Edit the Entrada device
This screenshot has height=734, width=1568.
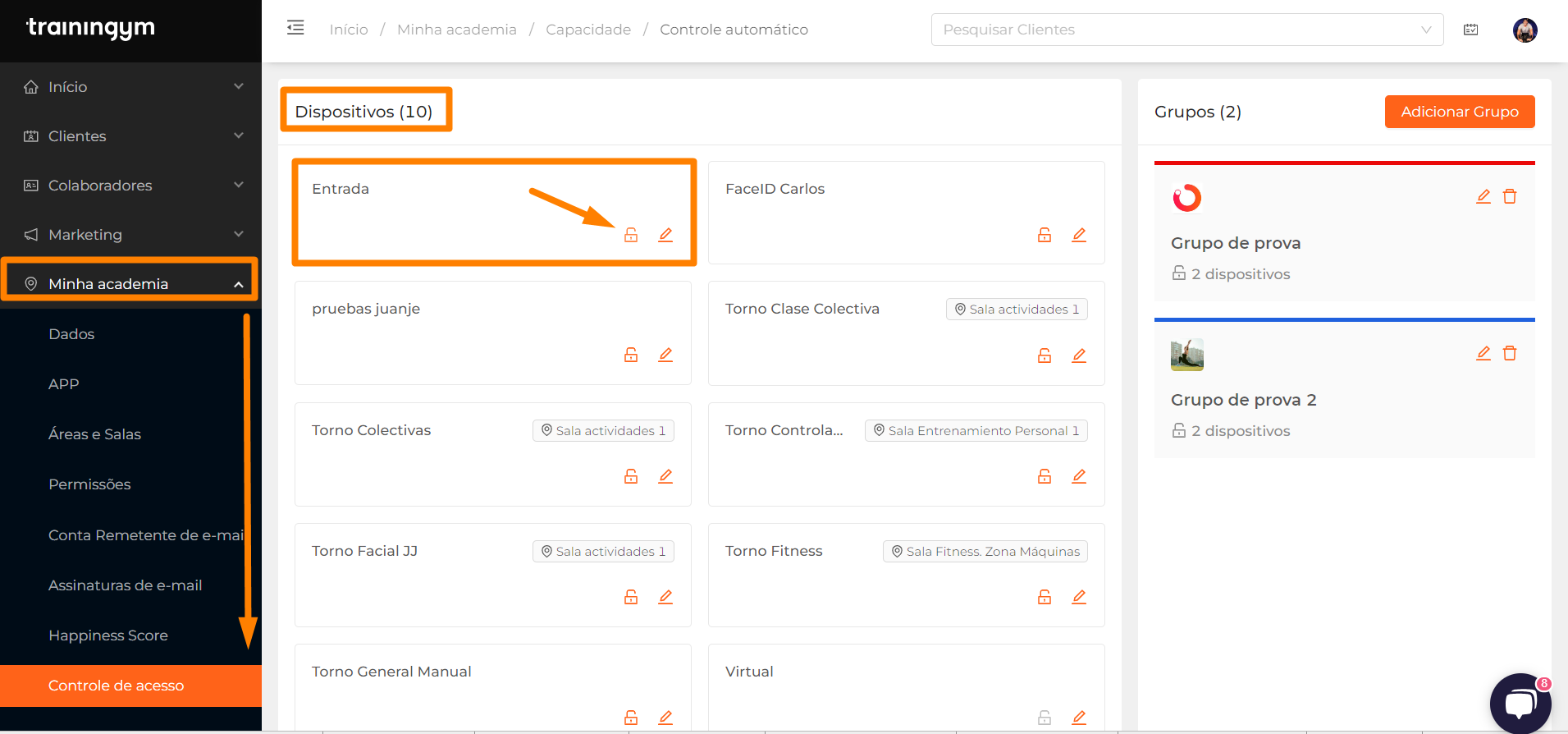pos(665,235)
